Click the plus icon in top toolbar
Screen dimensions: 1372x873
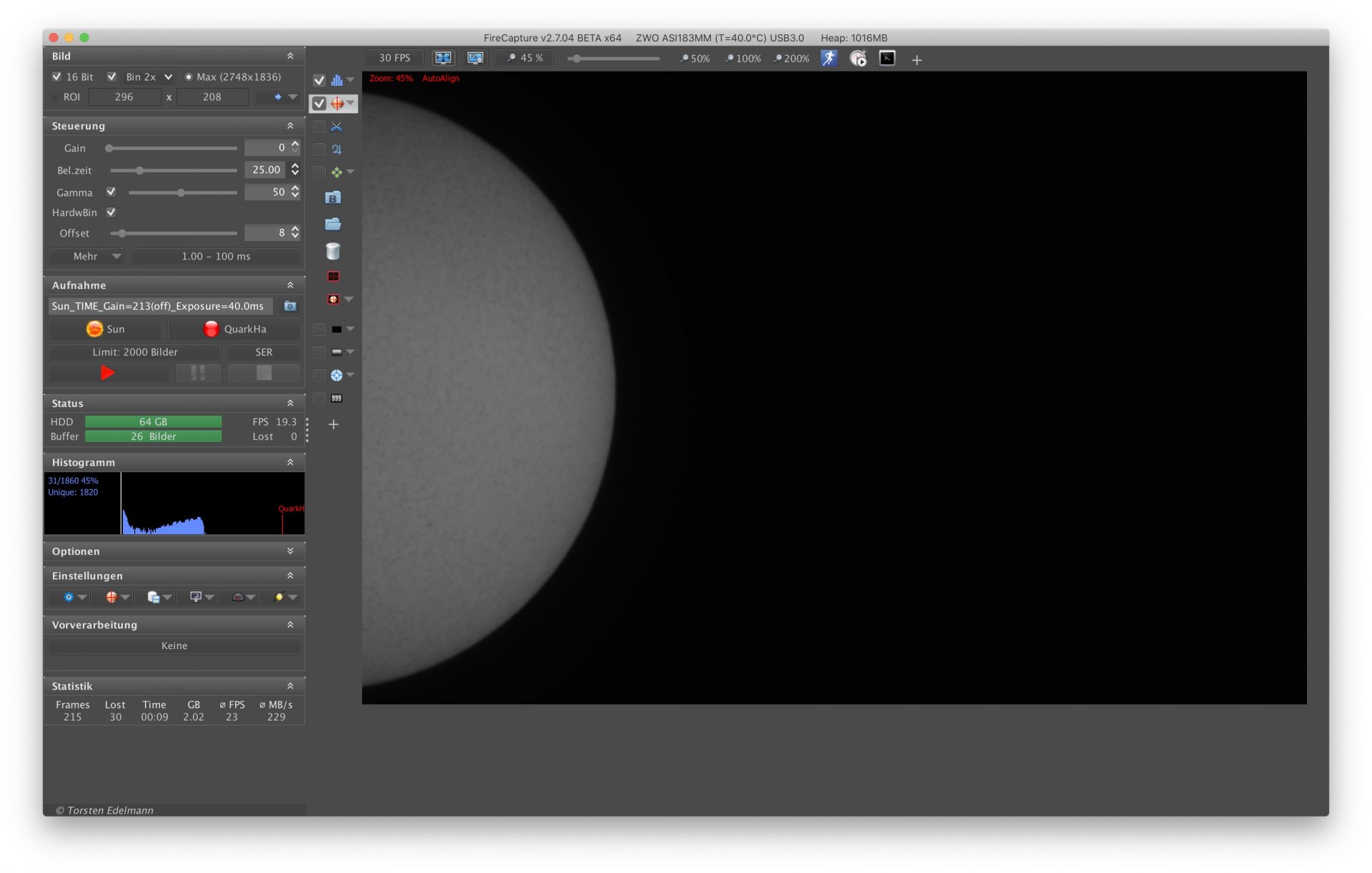pyautogui.click(x=917, y=60)
